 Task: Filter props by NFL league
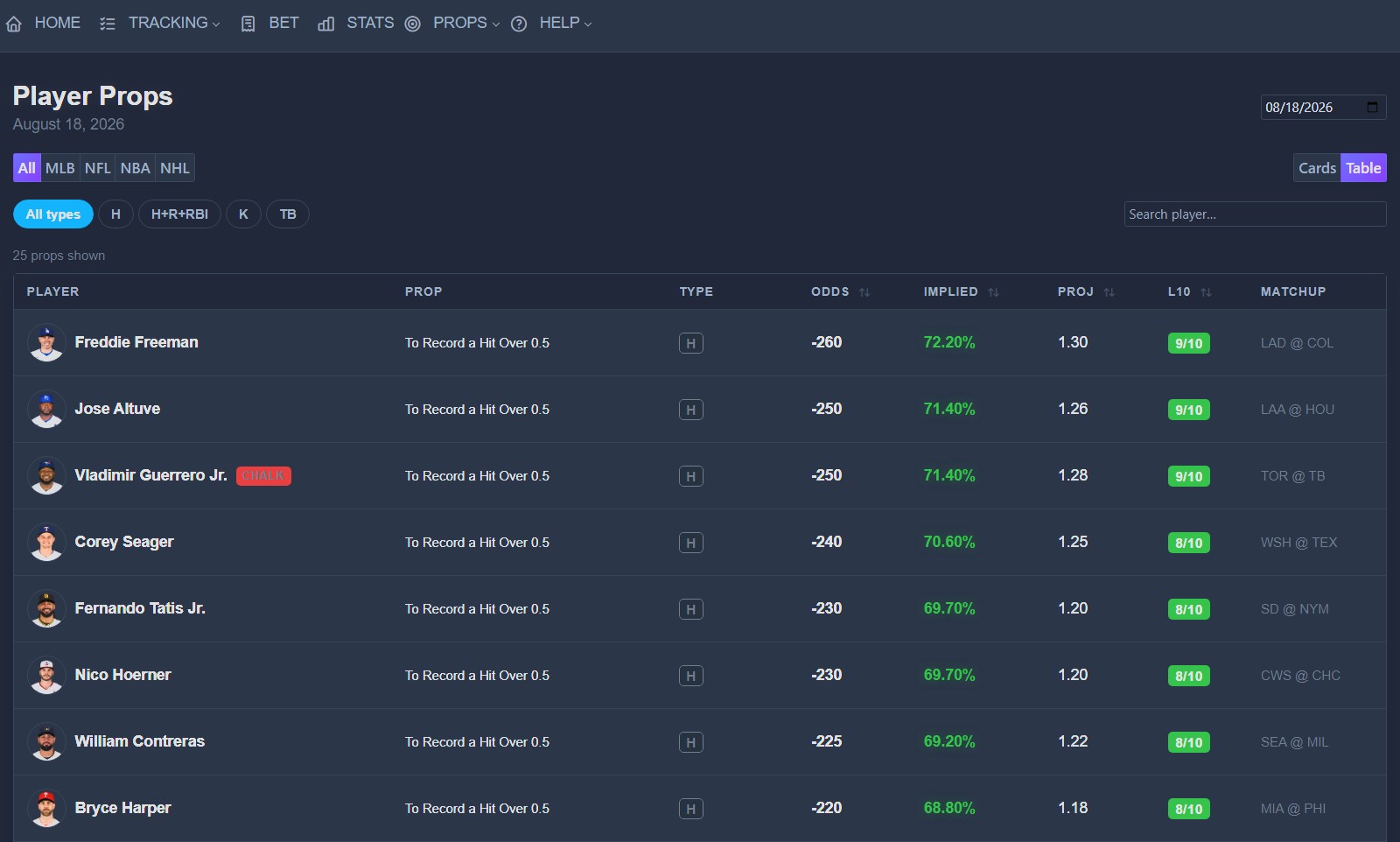[x=98, y=168]
